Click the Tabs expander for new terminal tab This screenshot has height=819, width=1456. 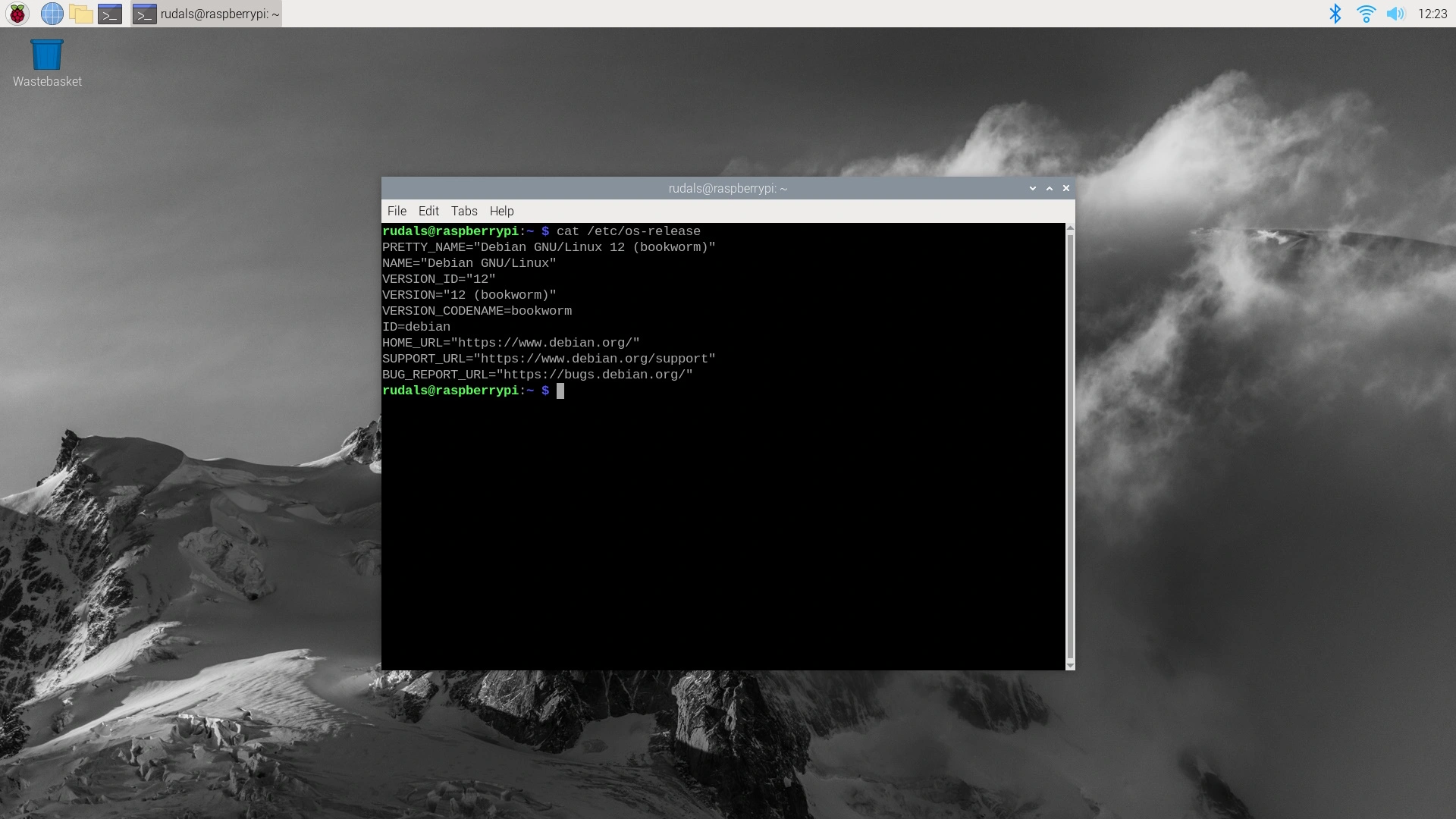coord(463,211)
